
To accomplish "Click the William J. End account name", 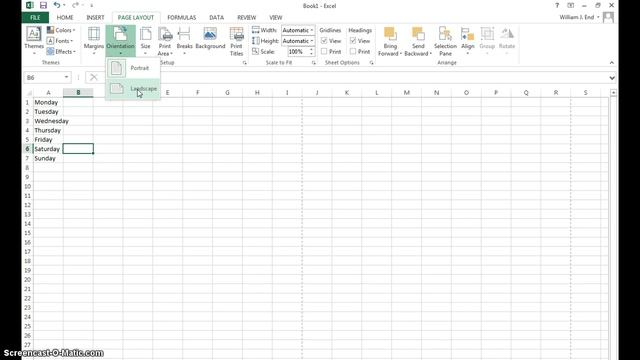I will pyautogui.click(x=577, y=17).
